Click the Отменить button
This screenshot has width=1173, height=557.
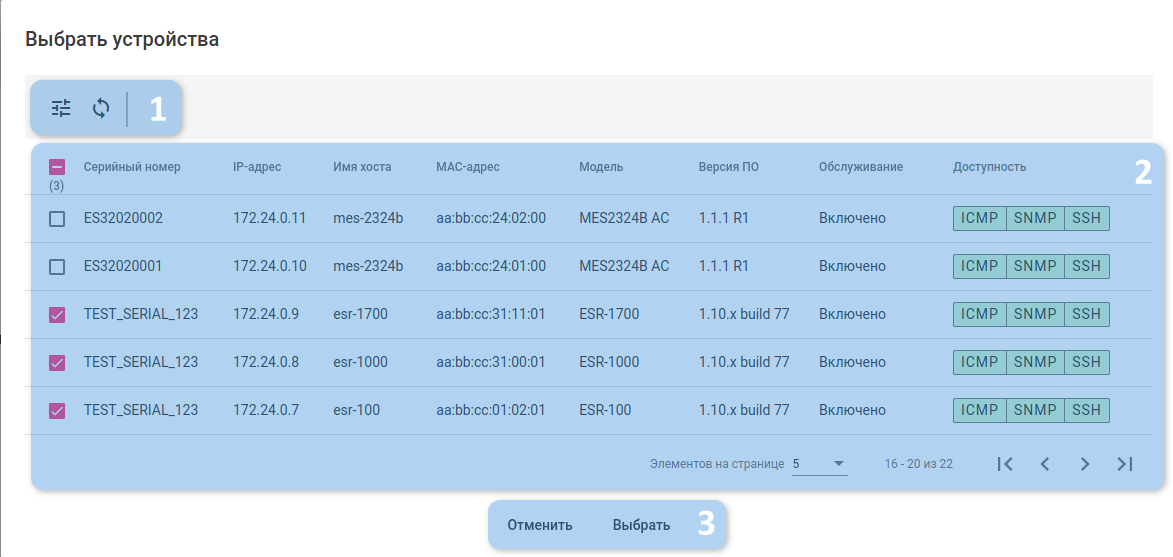coord(540,525)
